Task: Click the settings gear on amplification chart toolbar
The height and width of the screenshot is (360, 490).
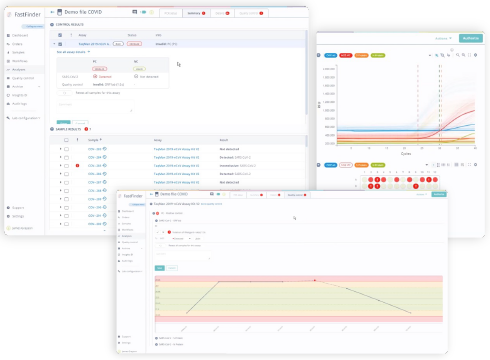Action: point(476,55)
